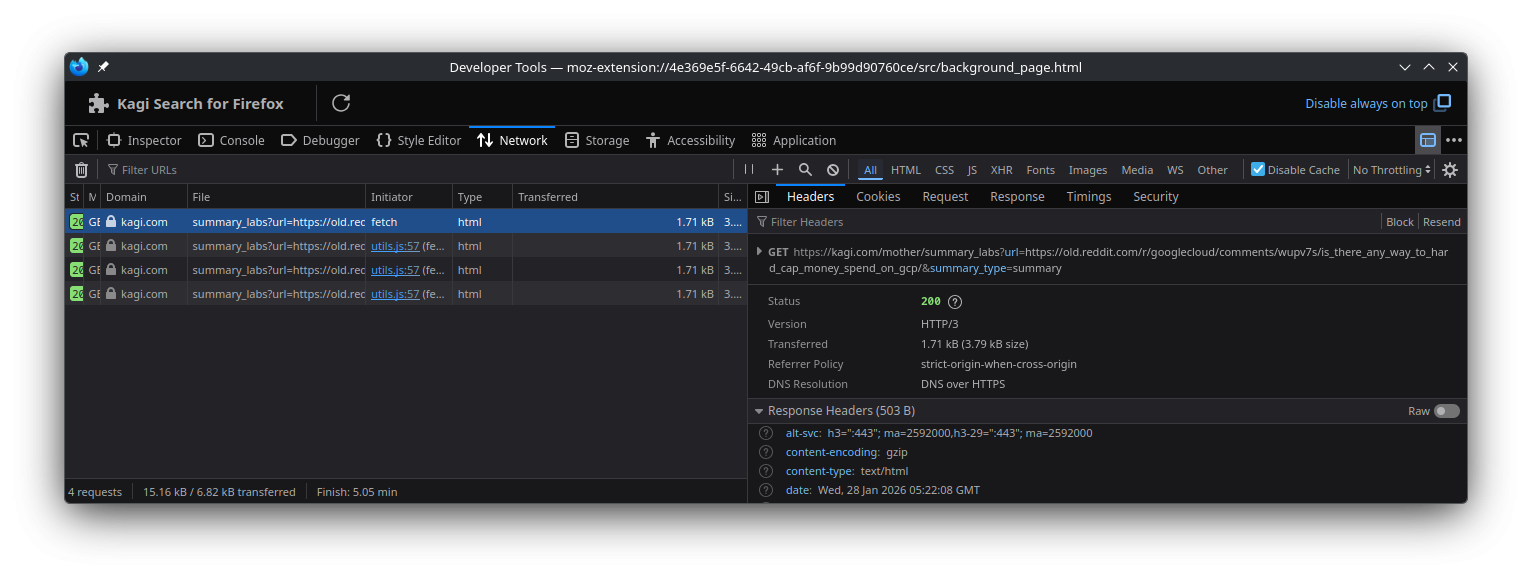
Task: Open the Timings details tab
Action: pyautogui.click(x=1088, y=197)
